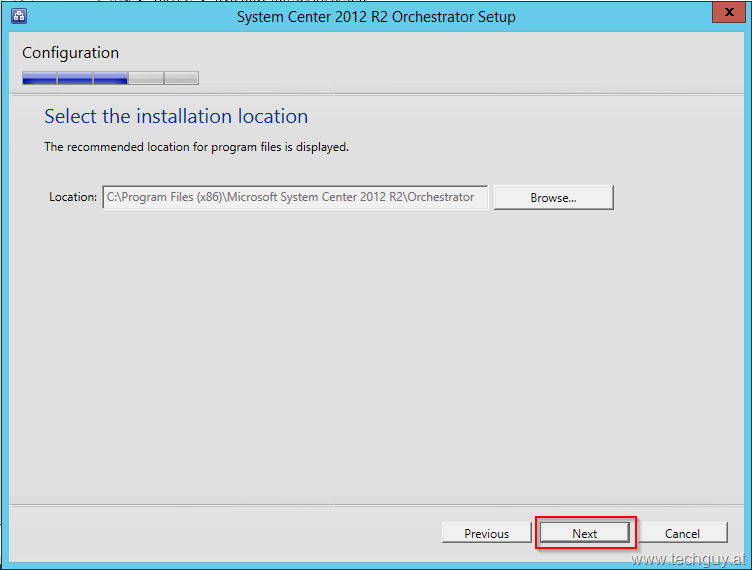The height and width of the screenshot is (570, 752).
Task: Open Browse to choose install folder
Action: [x=553, y=198]
